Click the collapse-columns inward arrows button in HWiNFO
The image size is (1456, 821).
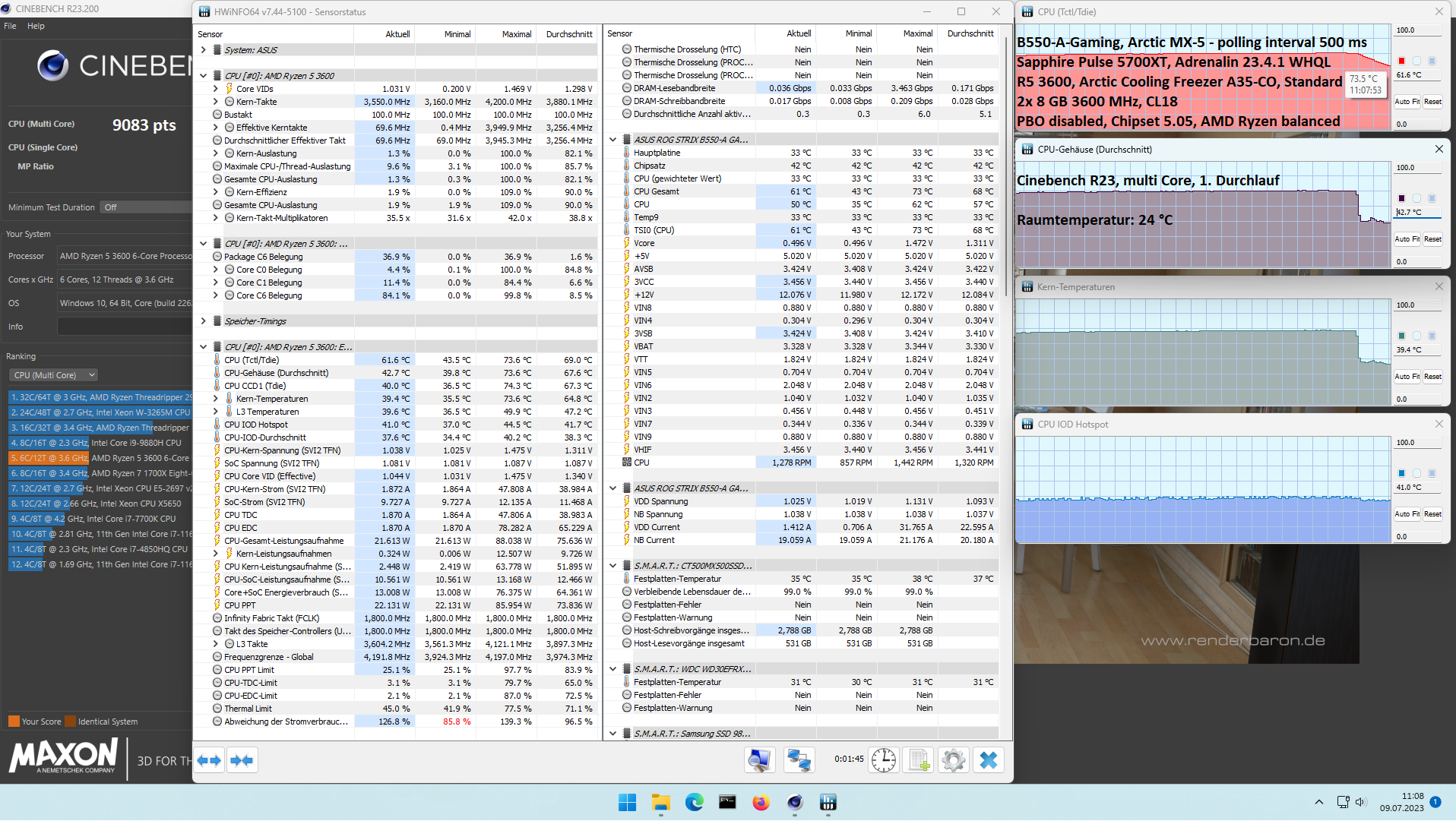[242, 760]
